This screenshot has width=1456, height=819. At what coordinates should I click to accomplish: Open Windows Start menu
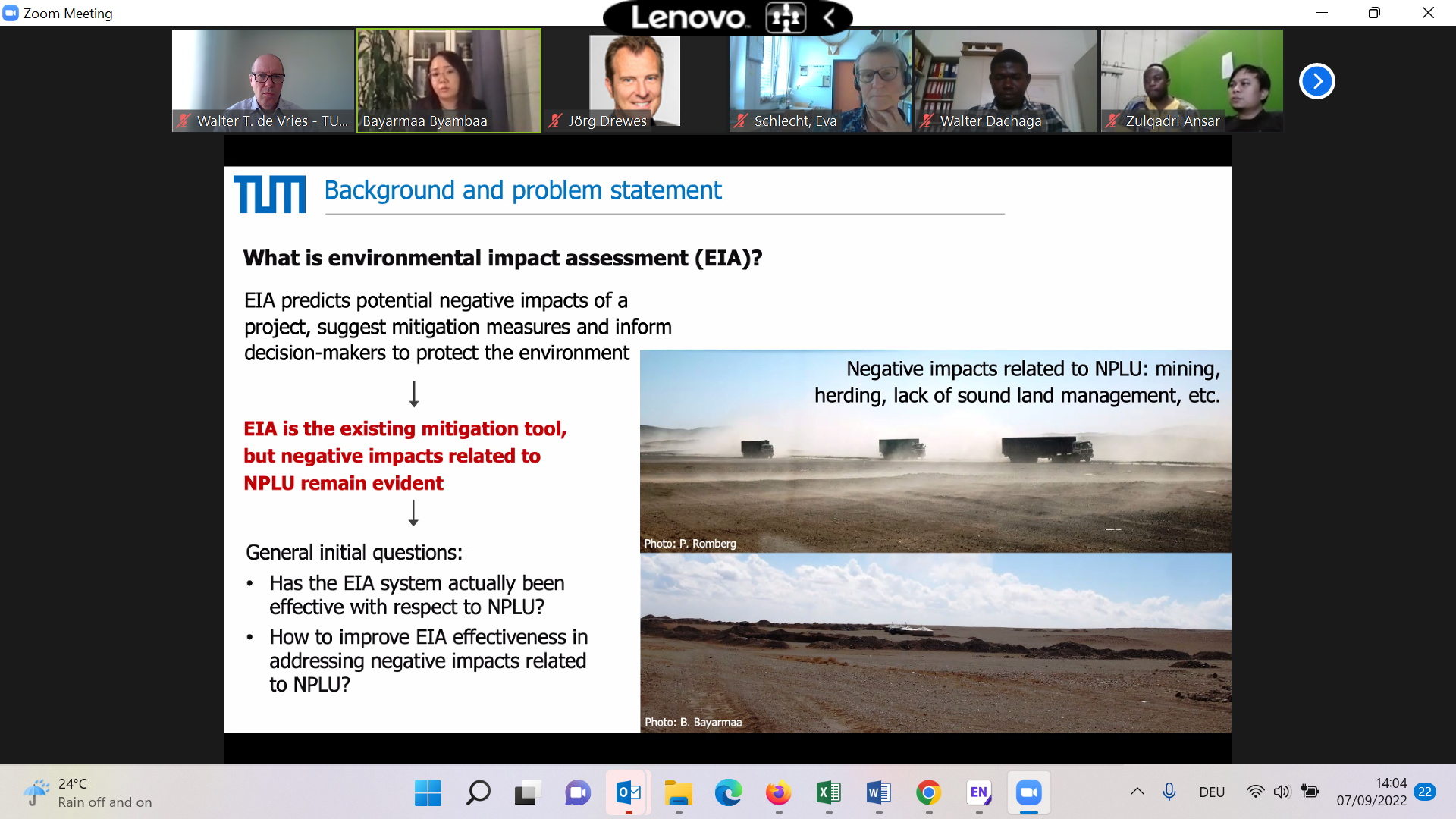(x=428, y=793)
